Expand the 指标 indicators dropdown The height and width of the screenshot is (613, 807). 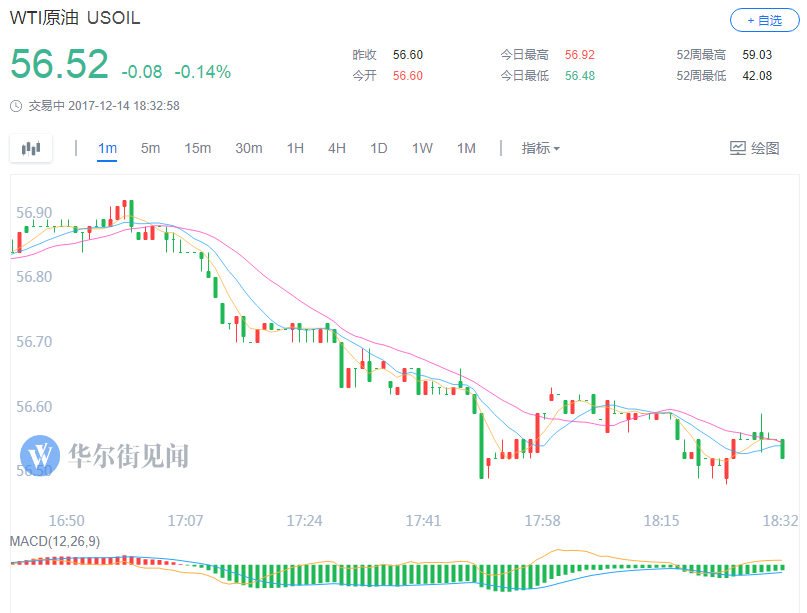(540, 148)
